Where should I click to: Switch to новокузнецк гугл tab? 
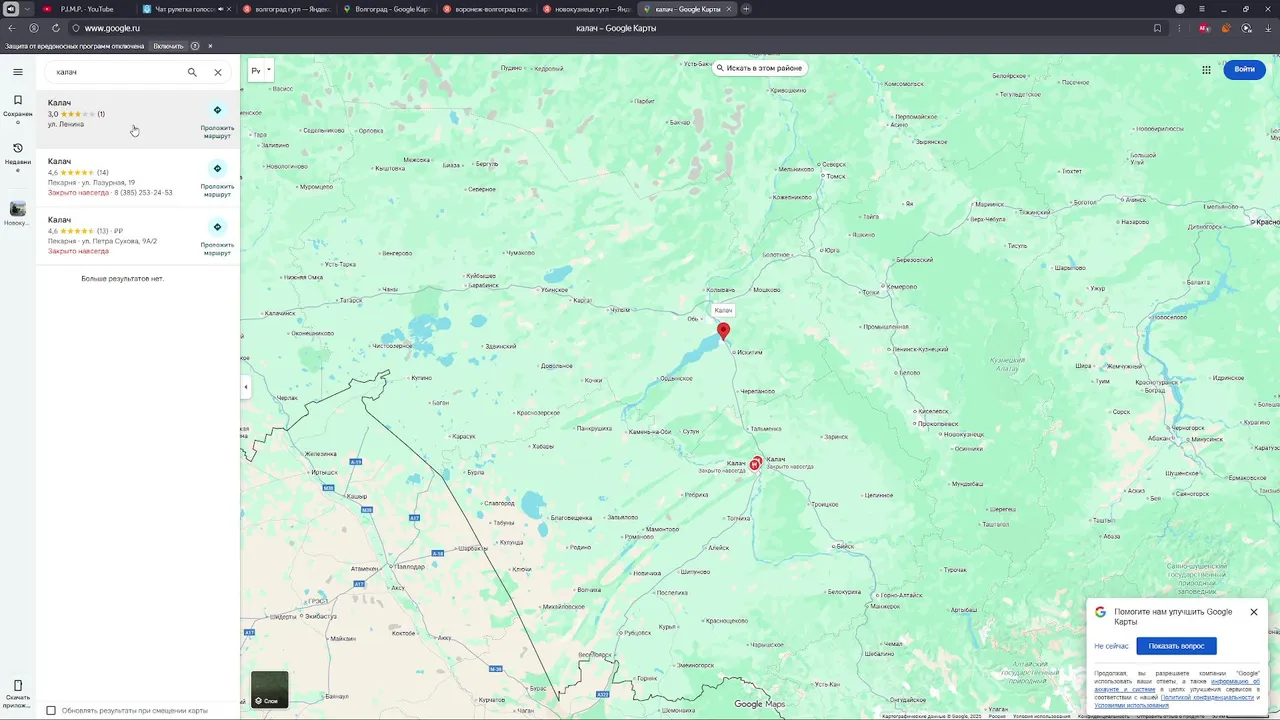[x=585, y=9]
